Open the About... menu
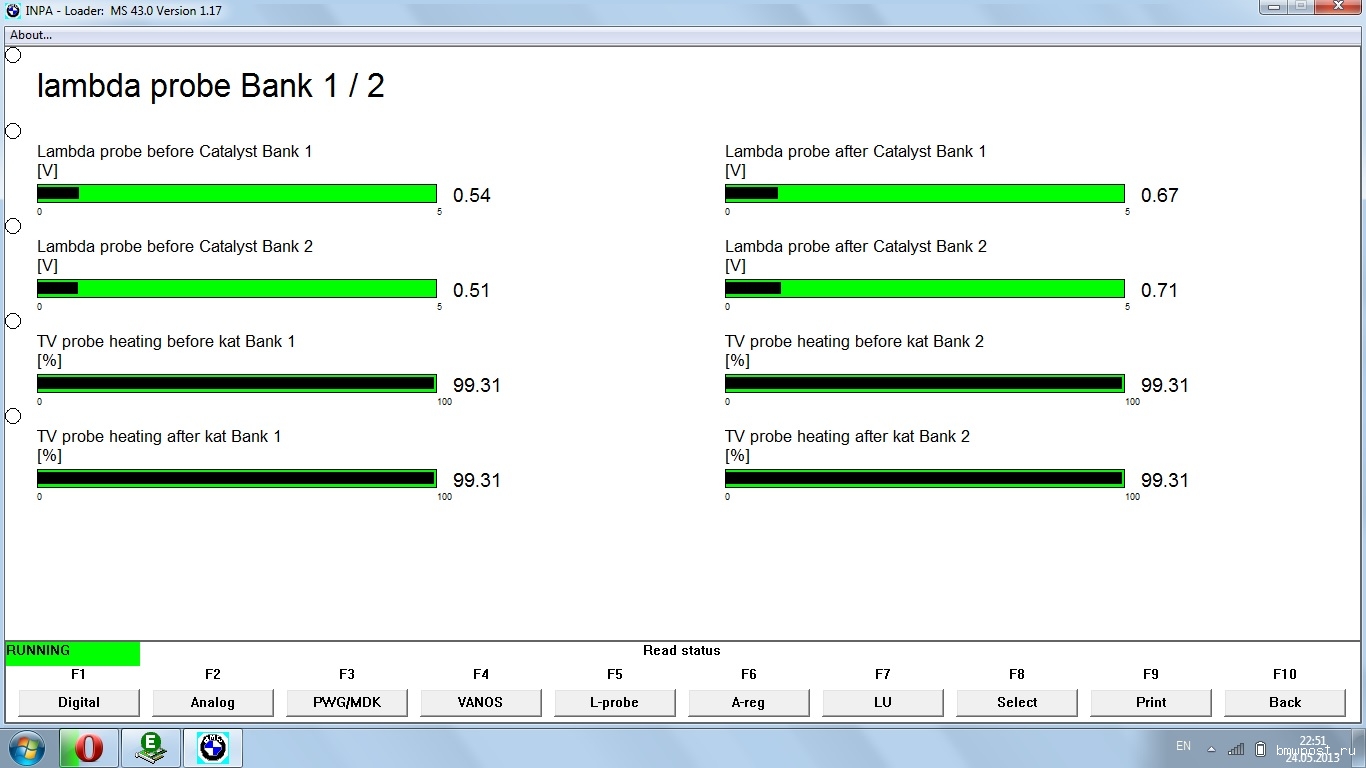This screenshot has width=1366, height=768. click(x=31, y=35)
